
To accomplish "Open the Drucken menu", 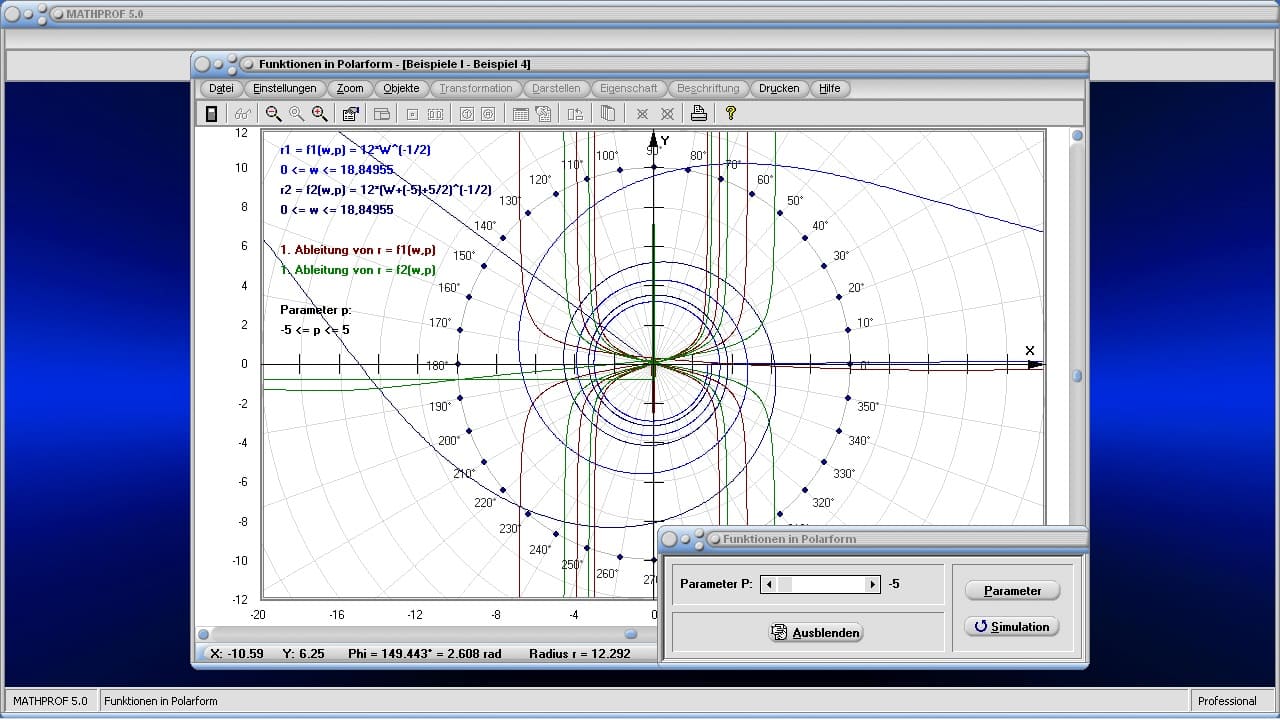I will click(x=779, y=88).
